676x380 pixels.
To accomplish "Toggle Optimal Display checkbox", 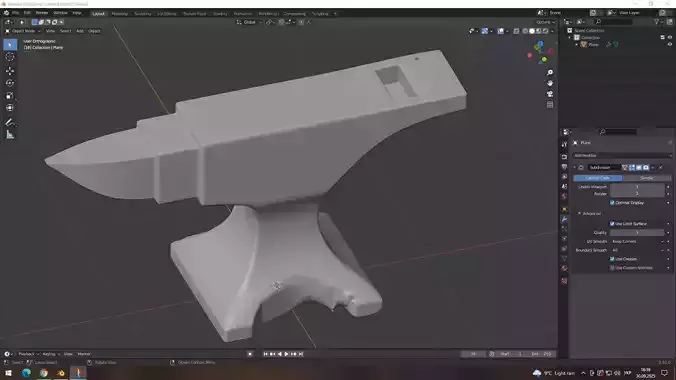I will (x=612, y=202).
